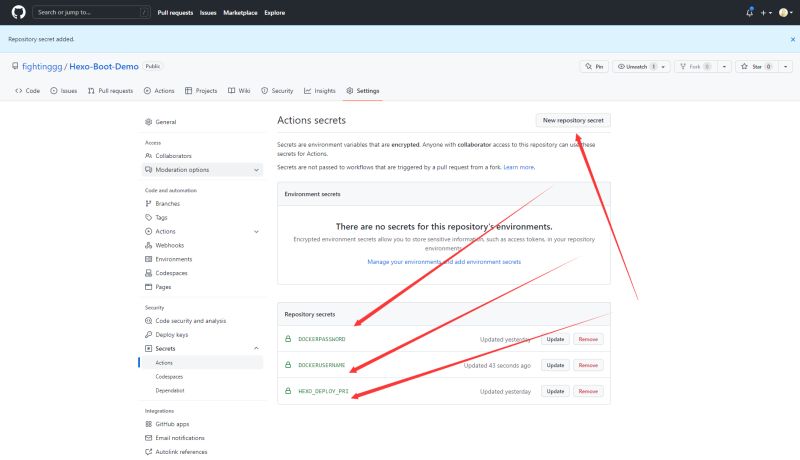The width and height of the screenshot is (800, 460).
Task: Click the lock icon beside DOCKERUSERNAME
Action: [288, 365]
